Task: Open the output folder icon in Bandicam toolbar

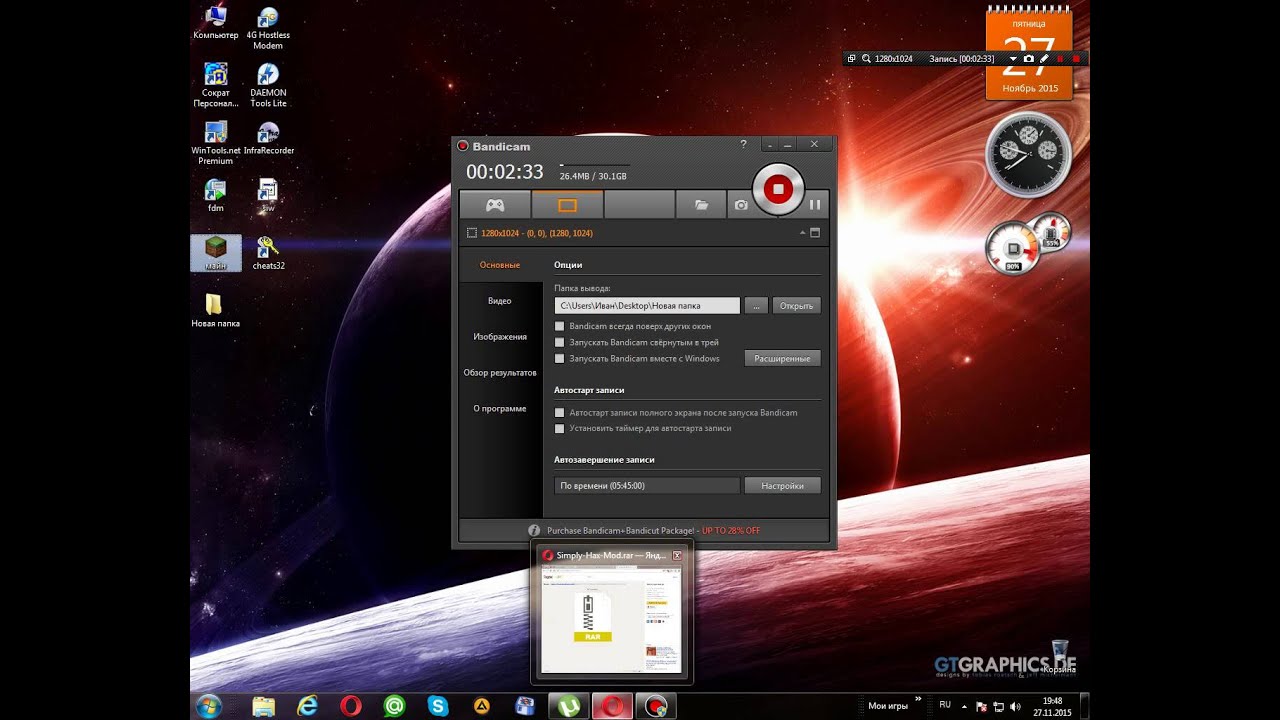Action: [702, 205]
